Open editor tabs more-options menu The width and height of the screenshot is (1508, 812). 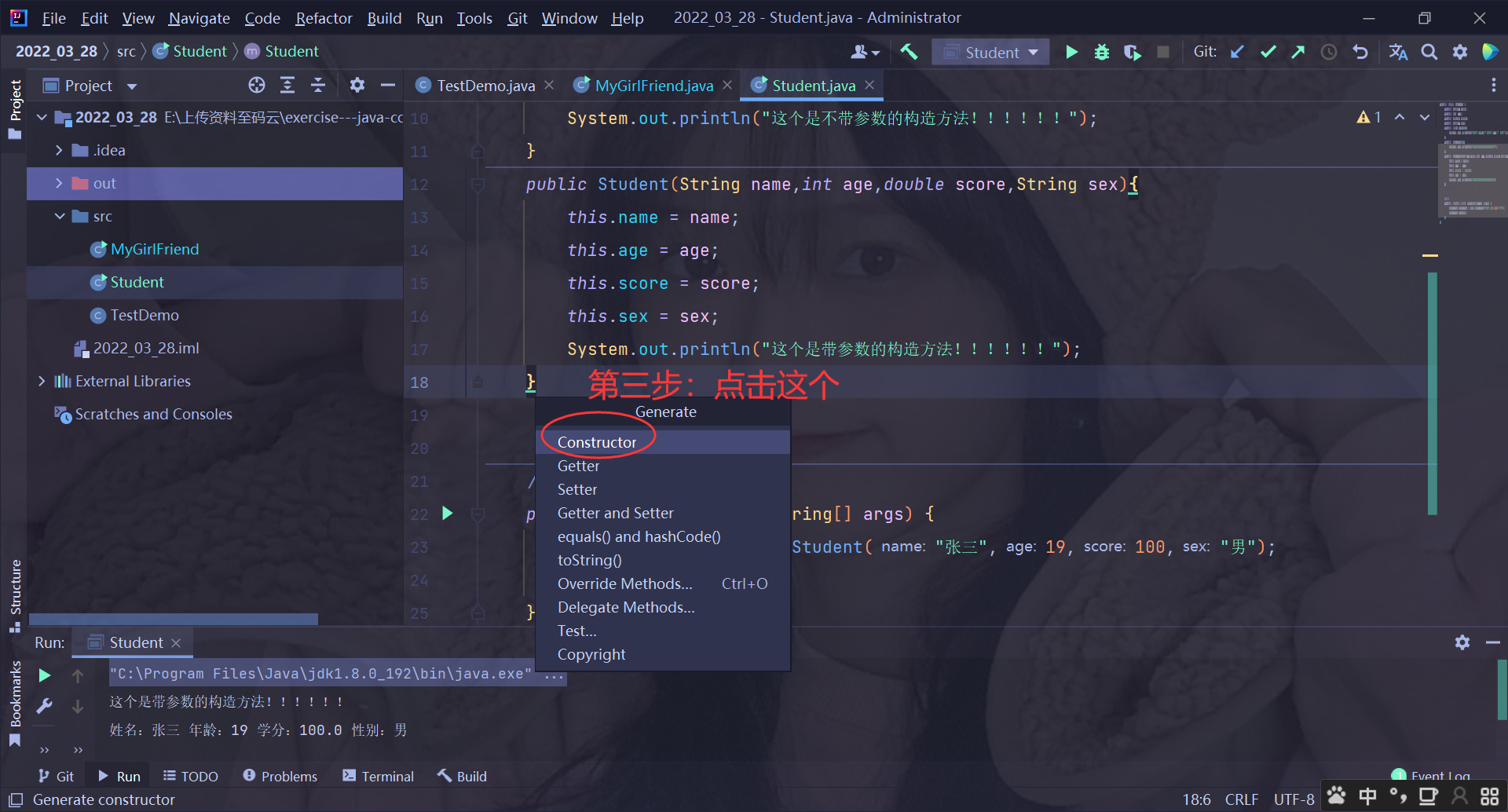tap(1494, 86)
